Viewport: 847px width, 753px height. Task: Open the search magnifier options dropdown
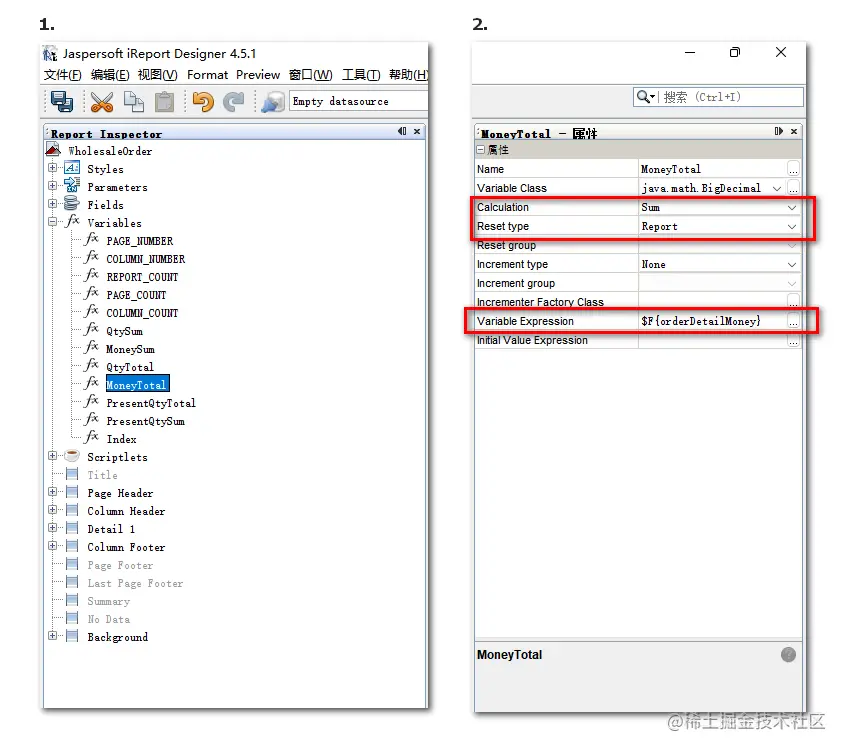pos(646,97)
